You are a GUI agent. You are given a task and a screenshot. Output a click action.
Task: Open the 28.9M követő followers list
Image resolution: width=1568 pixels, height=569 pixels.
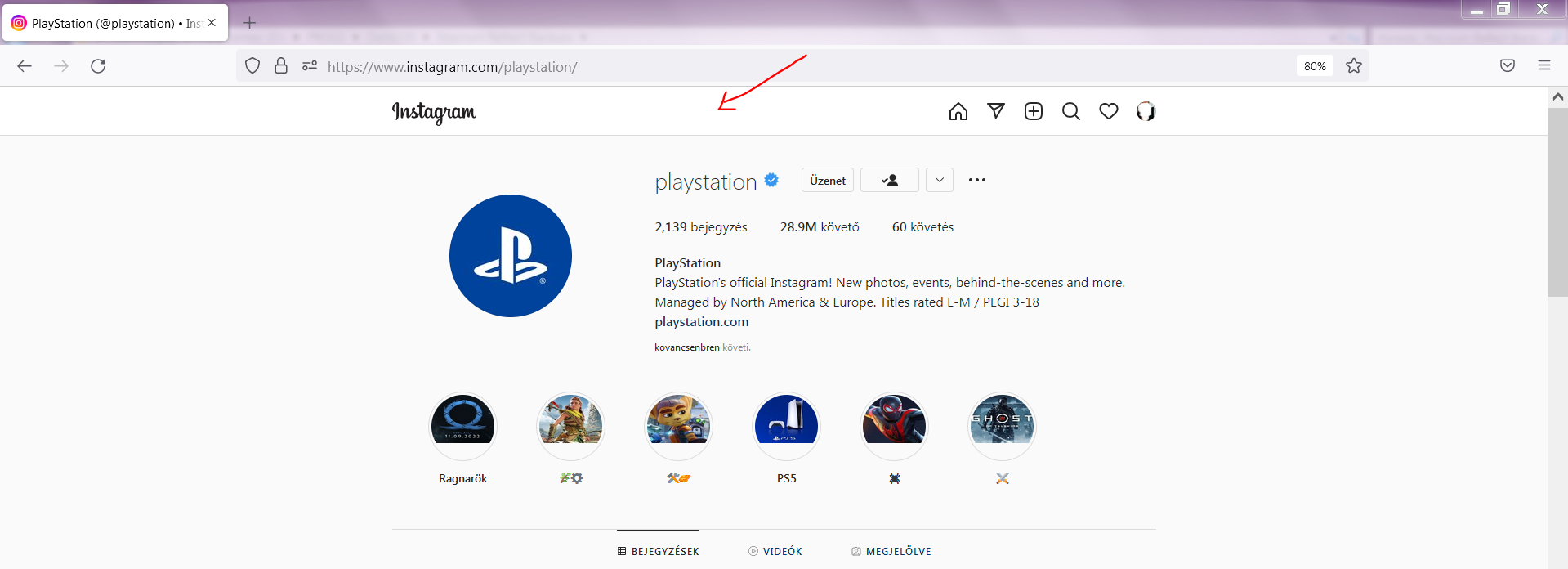pyautogui.click(x=820, y=227)
